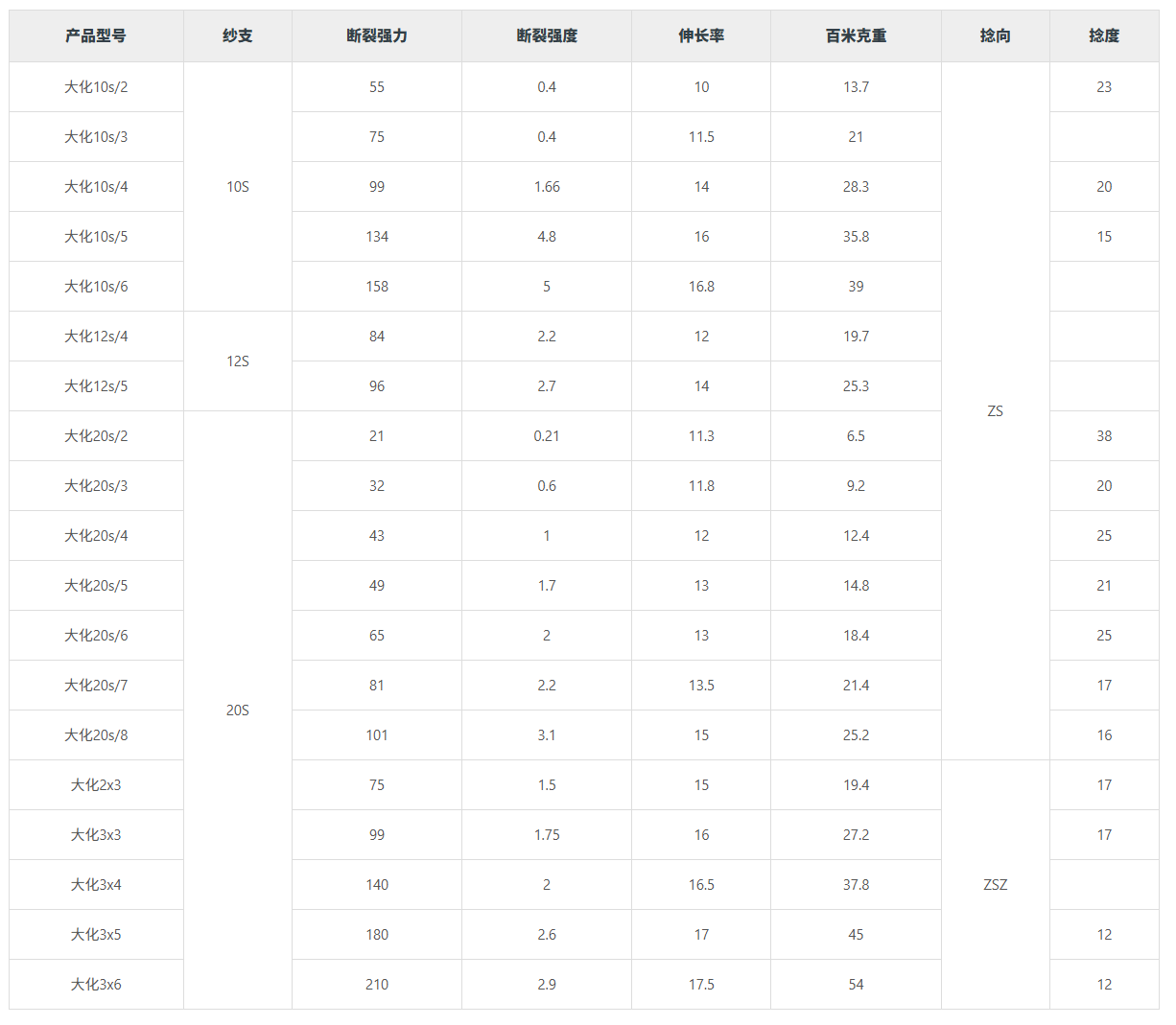Select the 37.8 weight value cell

[856, 885]
